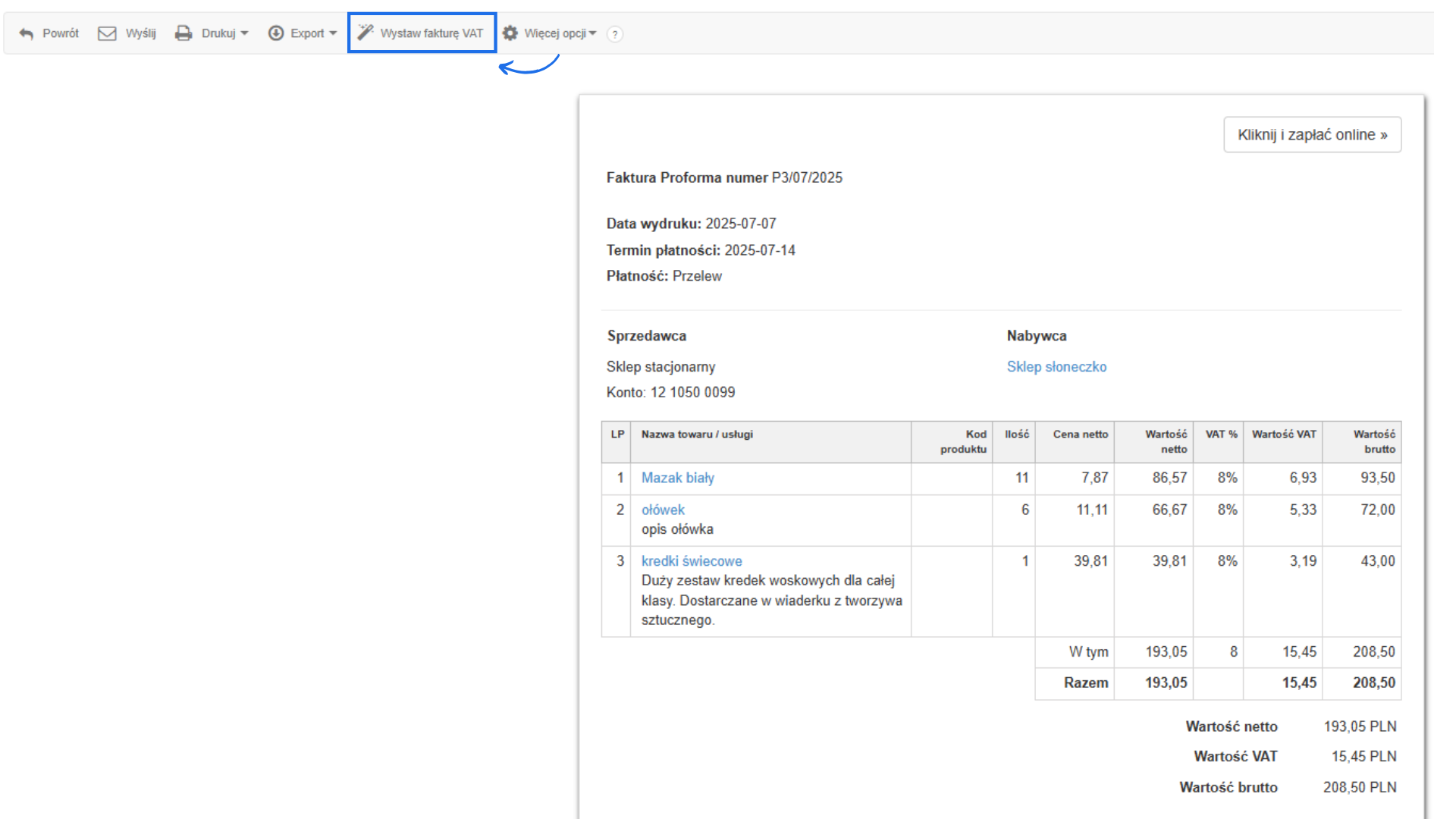The image size is (1456, 819).
Task: Click the Powrót toolbar label
Action: tap(61, 33)
